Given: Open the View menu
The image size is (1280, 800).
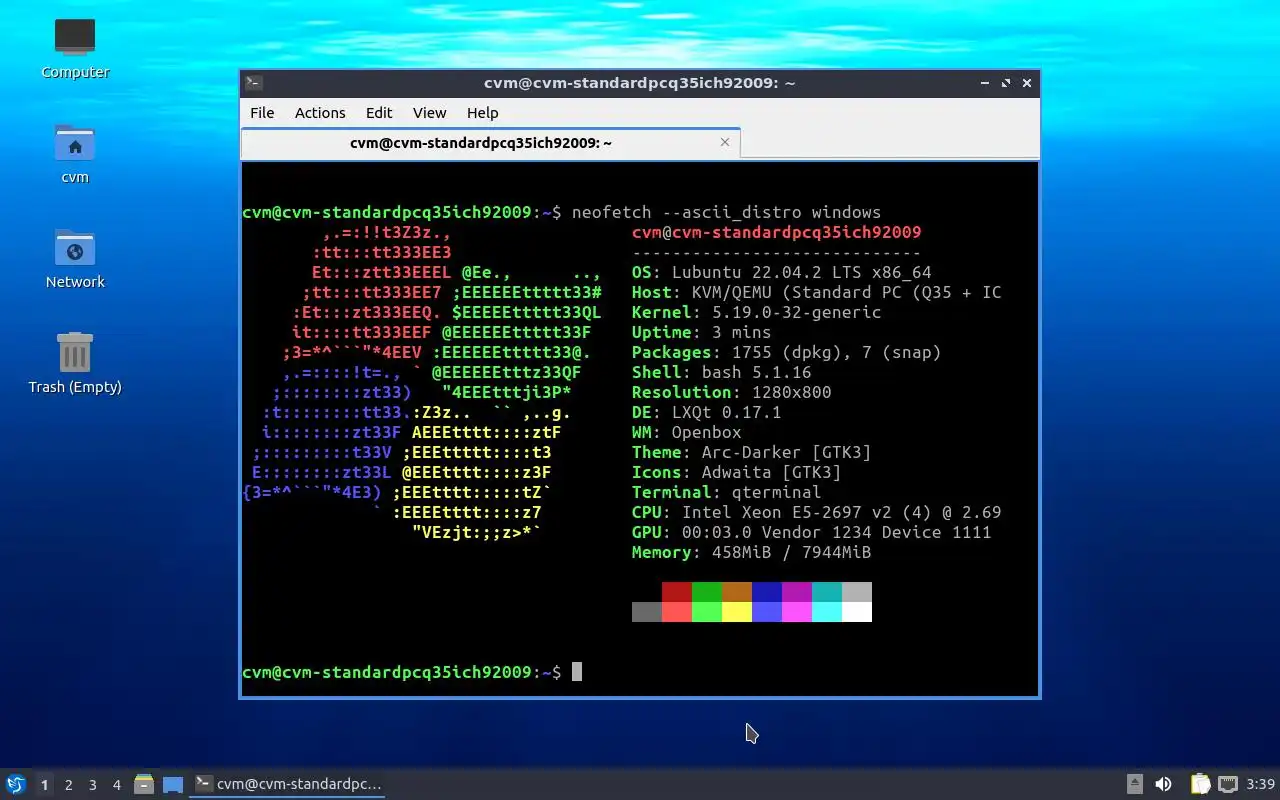Looking at the screenshot, I should point(430,113).
